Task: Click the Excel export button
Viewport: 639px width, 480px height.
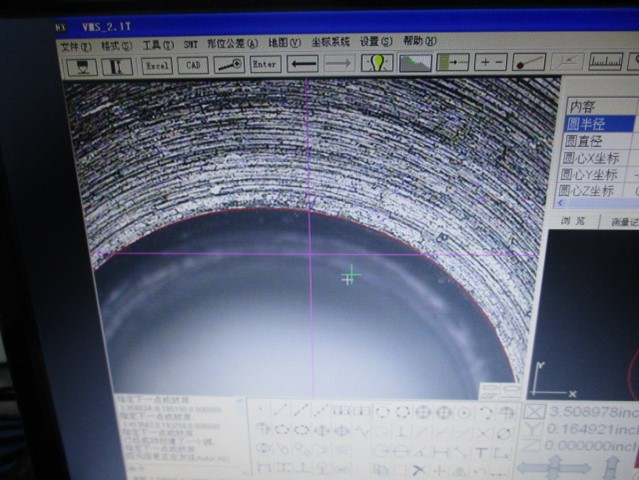Action: (157, 66)
